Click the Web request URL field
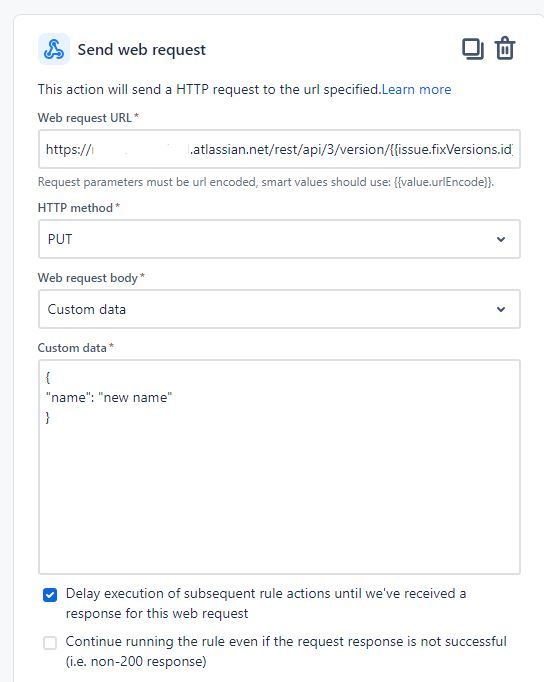The height and width of the screenshot is (682, 544). coord(279,149)
